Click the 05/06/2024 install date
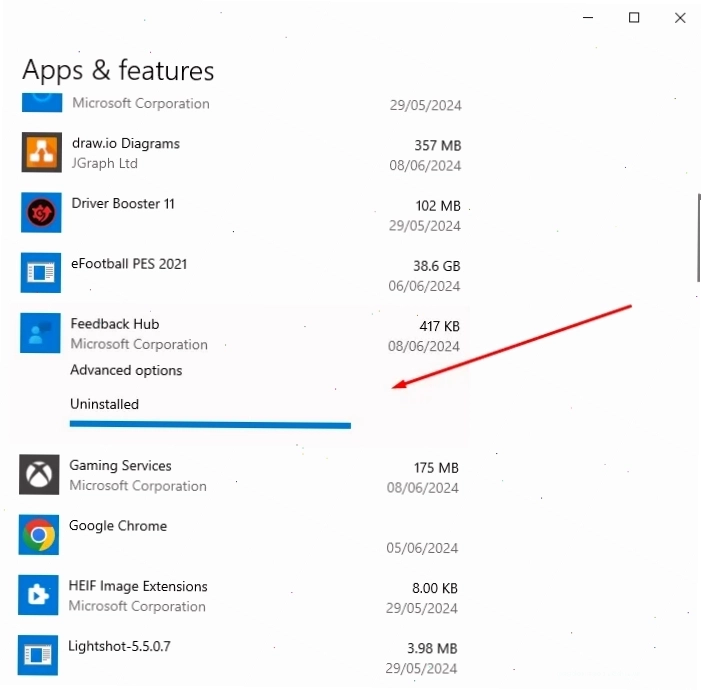 tap(422, 548)
